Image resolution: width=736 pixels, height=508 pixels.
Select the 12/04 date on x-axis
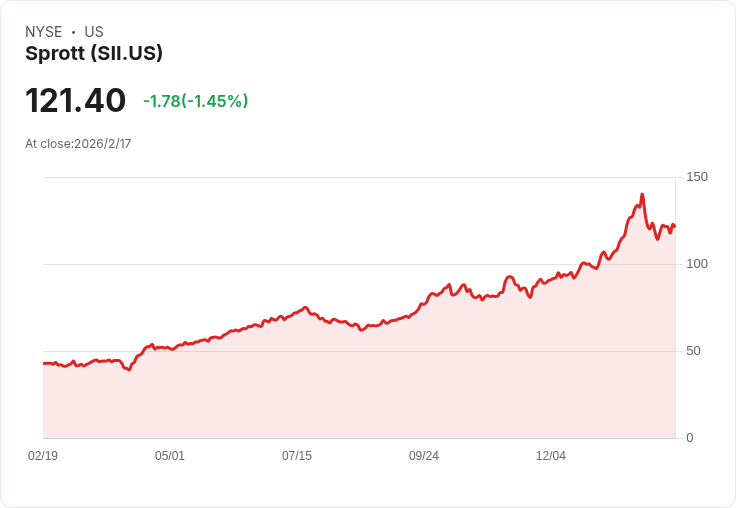pyautogui.click(x=551, y=456)
